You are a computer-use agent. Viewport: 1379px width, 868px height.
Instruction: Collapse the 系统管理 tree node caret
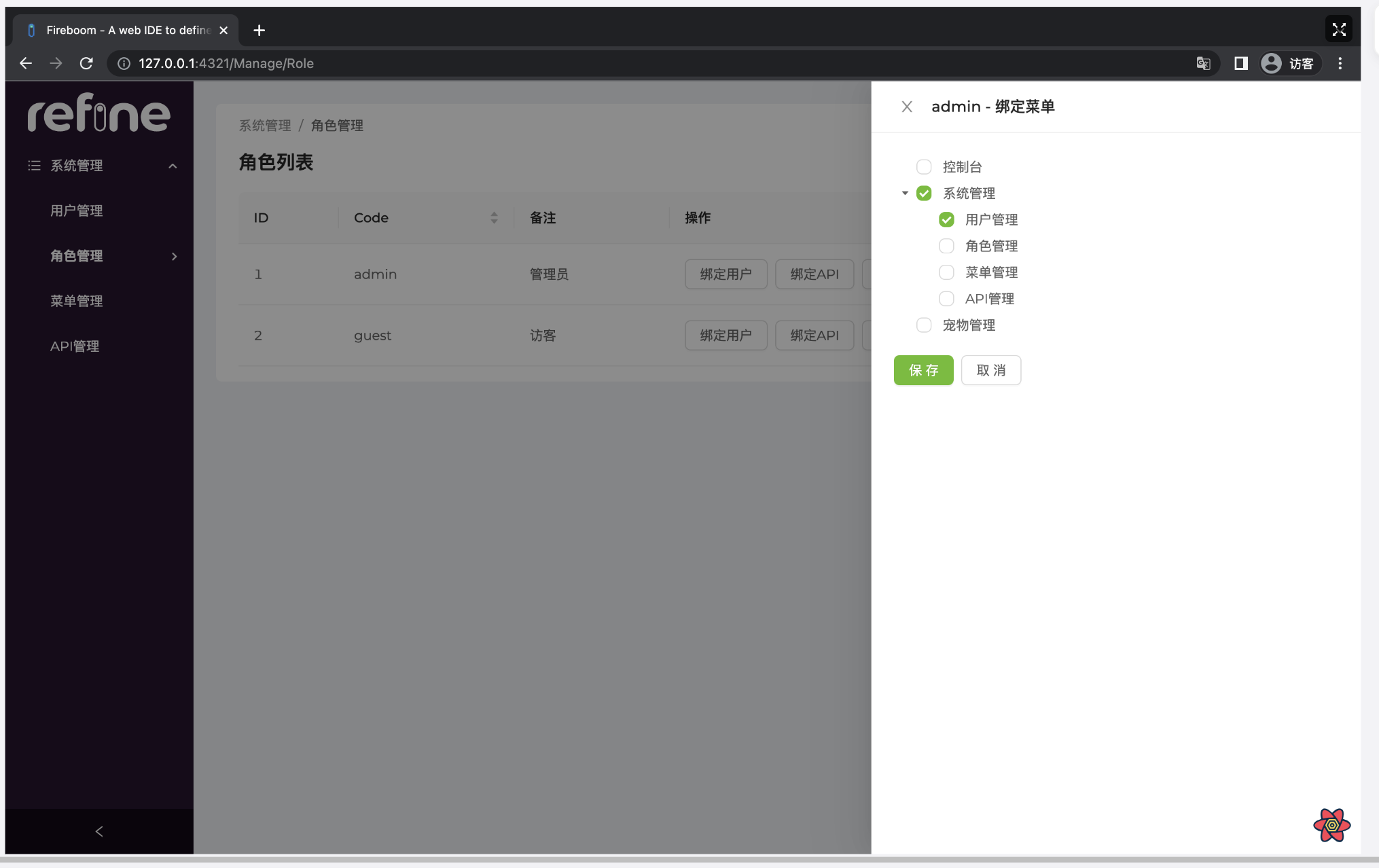click(x=905, y=194)
